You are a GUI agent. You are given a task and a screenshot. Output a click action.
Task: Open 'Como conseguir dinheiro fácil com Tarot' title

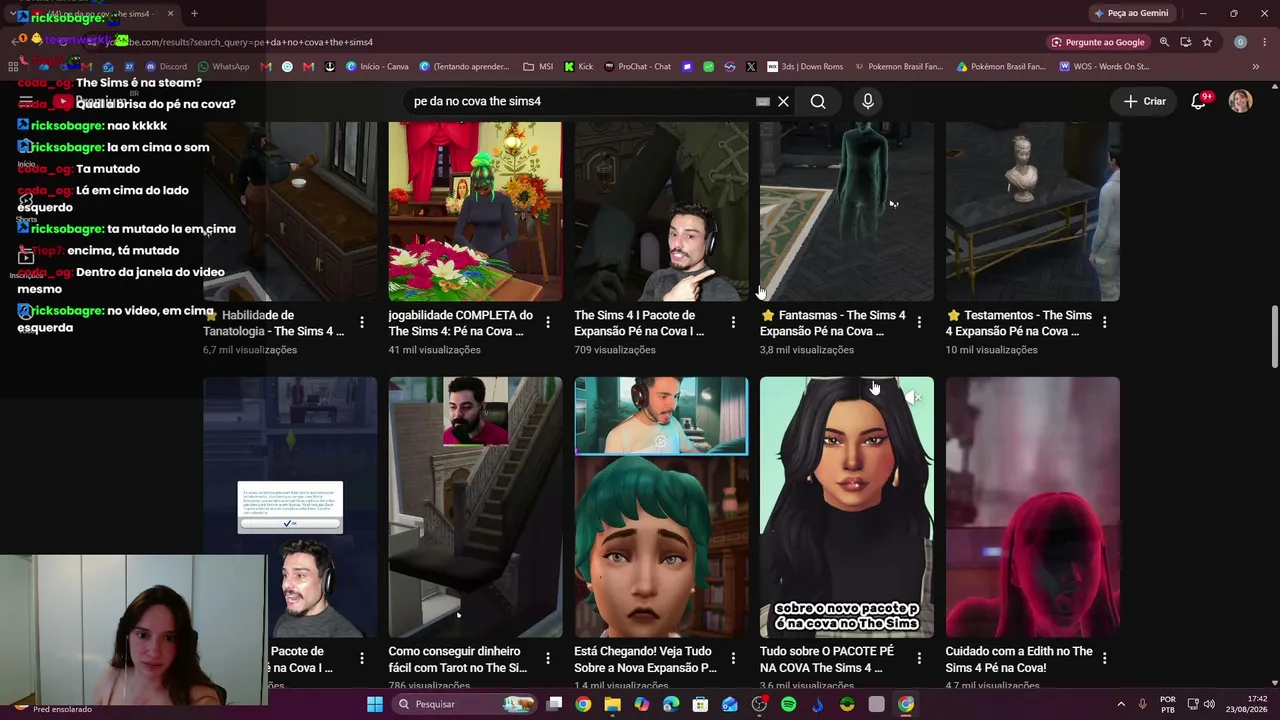pos(458,659)
